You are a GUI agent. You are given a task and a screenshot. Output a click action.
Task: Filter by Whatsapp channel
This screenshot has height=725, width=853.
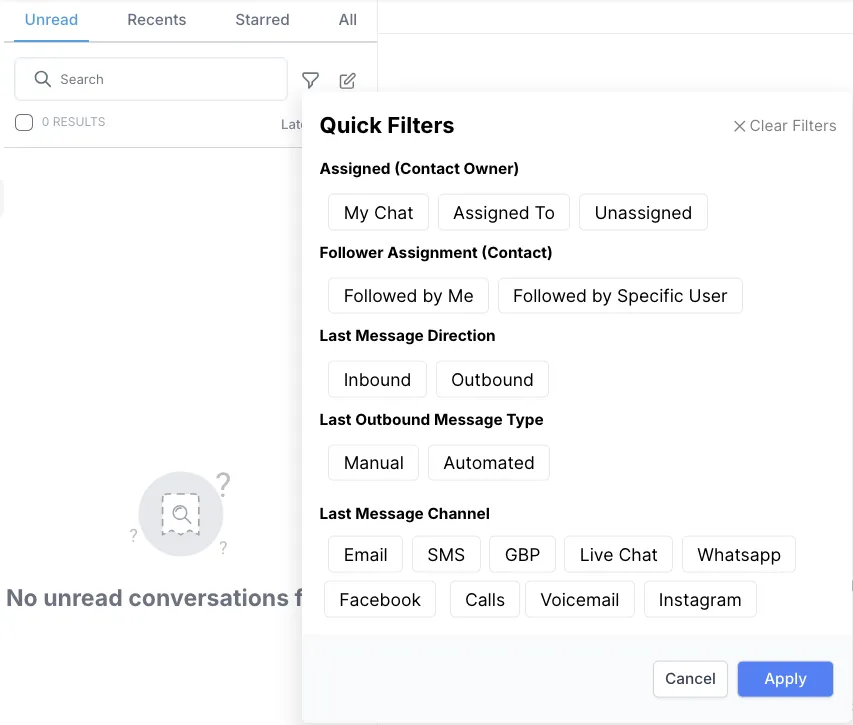[739, 554]
